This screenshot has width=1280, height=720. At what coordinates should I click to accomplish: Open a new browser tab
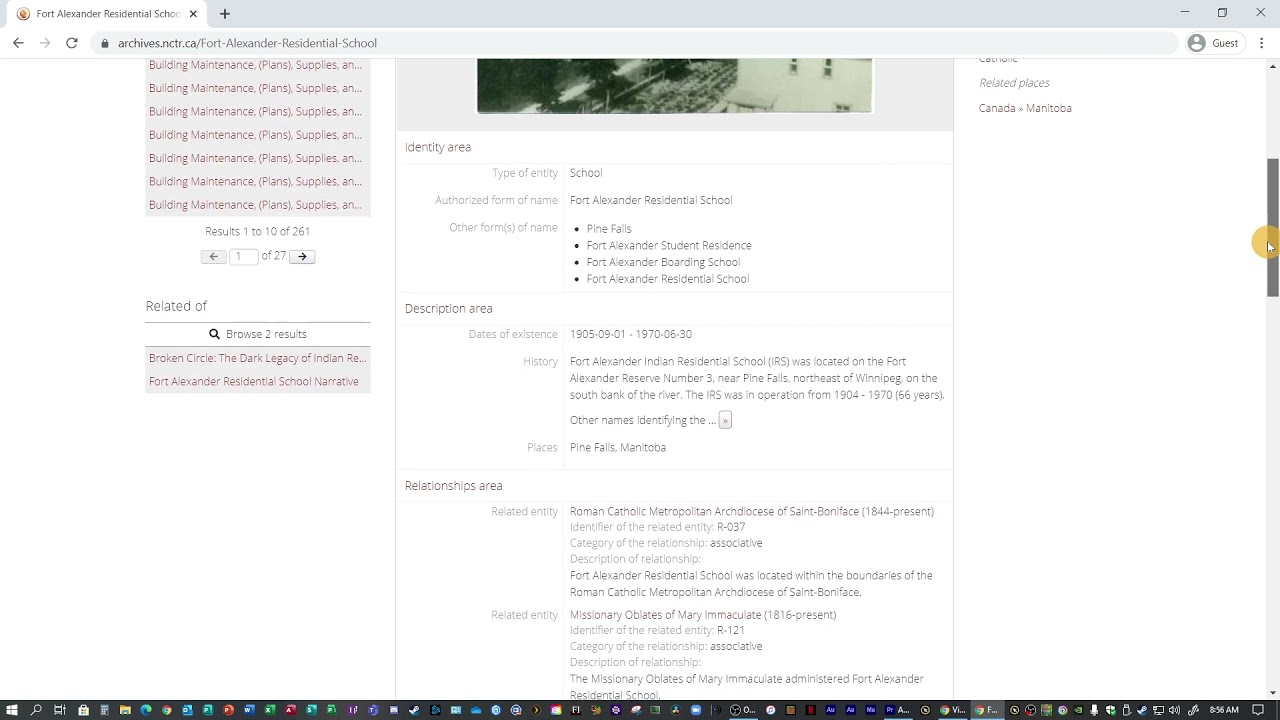(225, 14)
